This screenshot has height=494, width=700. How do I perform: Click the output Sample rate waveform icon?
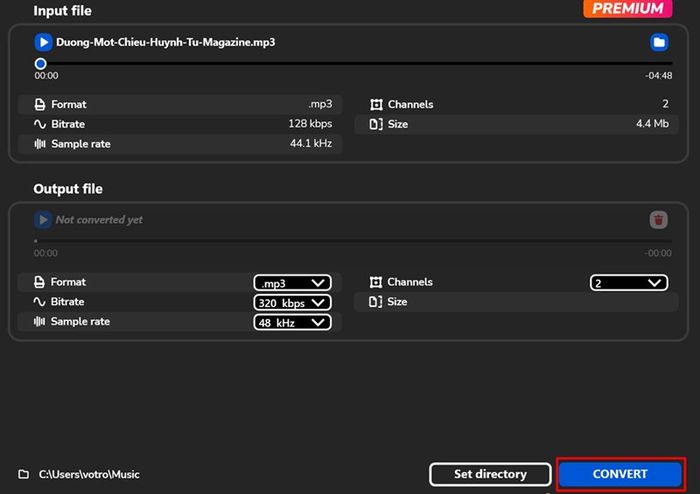(x=39, y=321)
